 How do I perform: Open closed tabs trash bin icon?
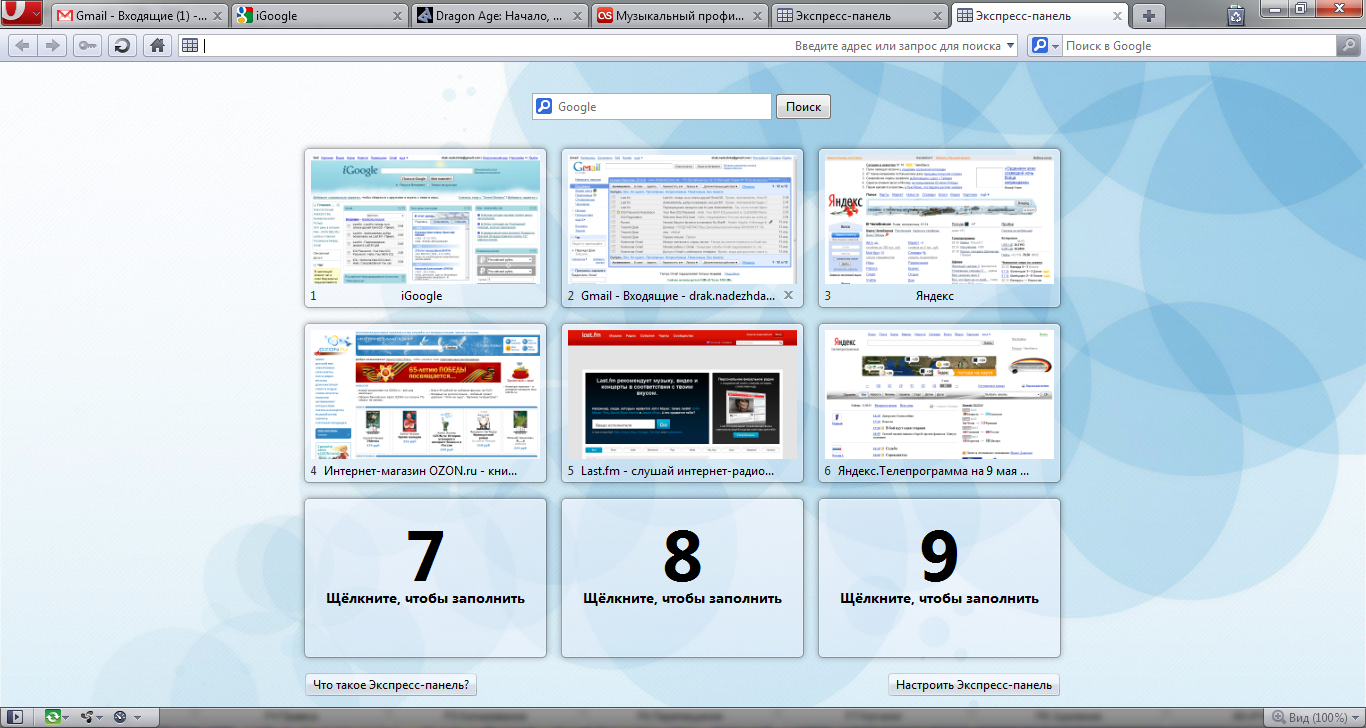(x=1237, y=15)
